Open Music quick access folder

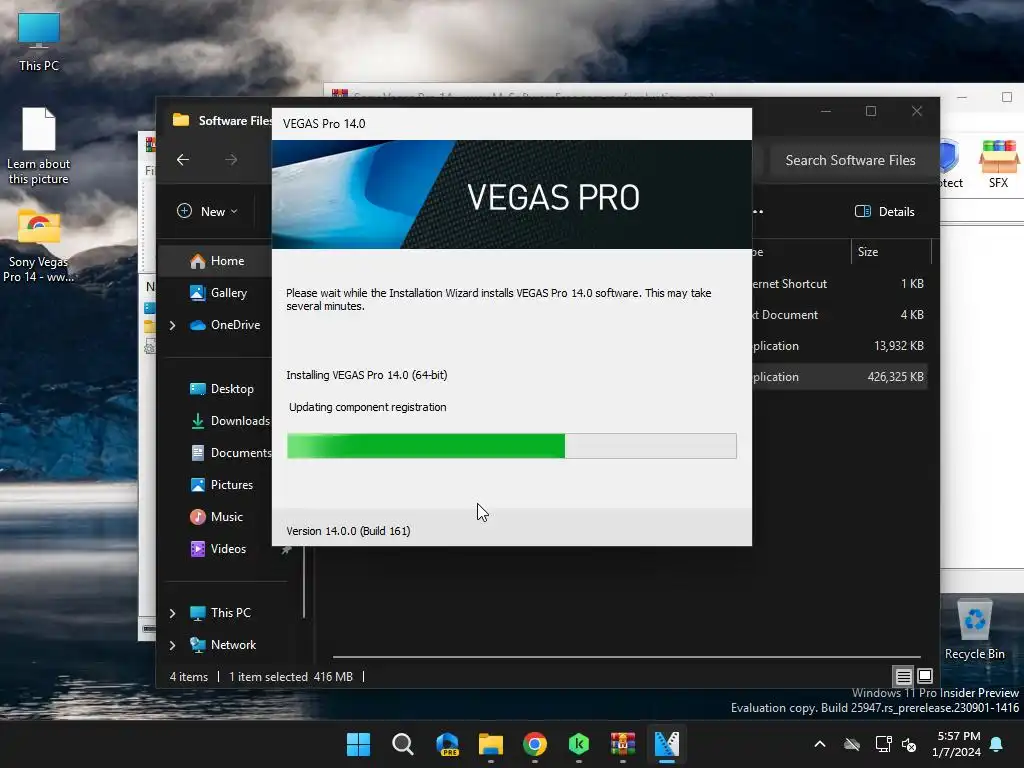click(216, 517)
